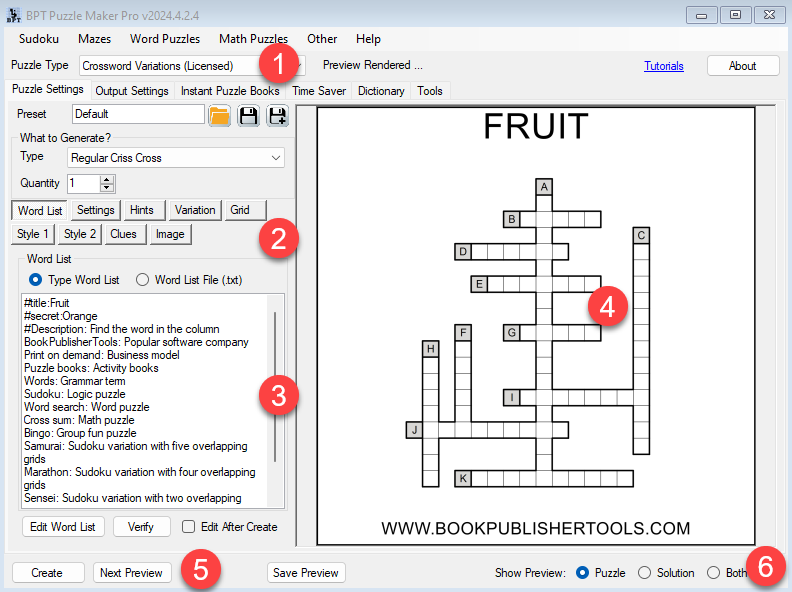This screenshot has width=792, height=592.
Task: Open the Type dropdown showing Regular Criss Cross
Action: tap(276, 158)
